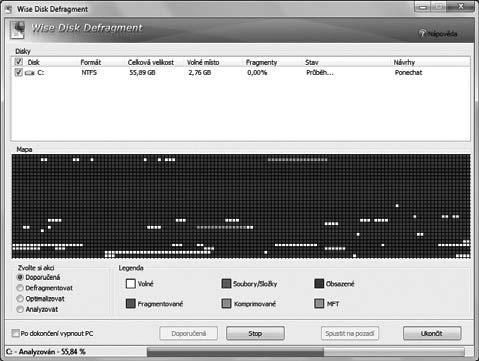Image resolution: width=479 pixels, height=361 pixels.
Task: Click the Volné legend color swatch
Action: [131, 284]
